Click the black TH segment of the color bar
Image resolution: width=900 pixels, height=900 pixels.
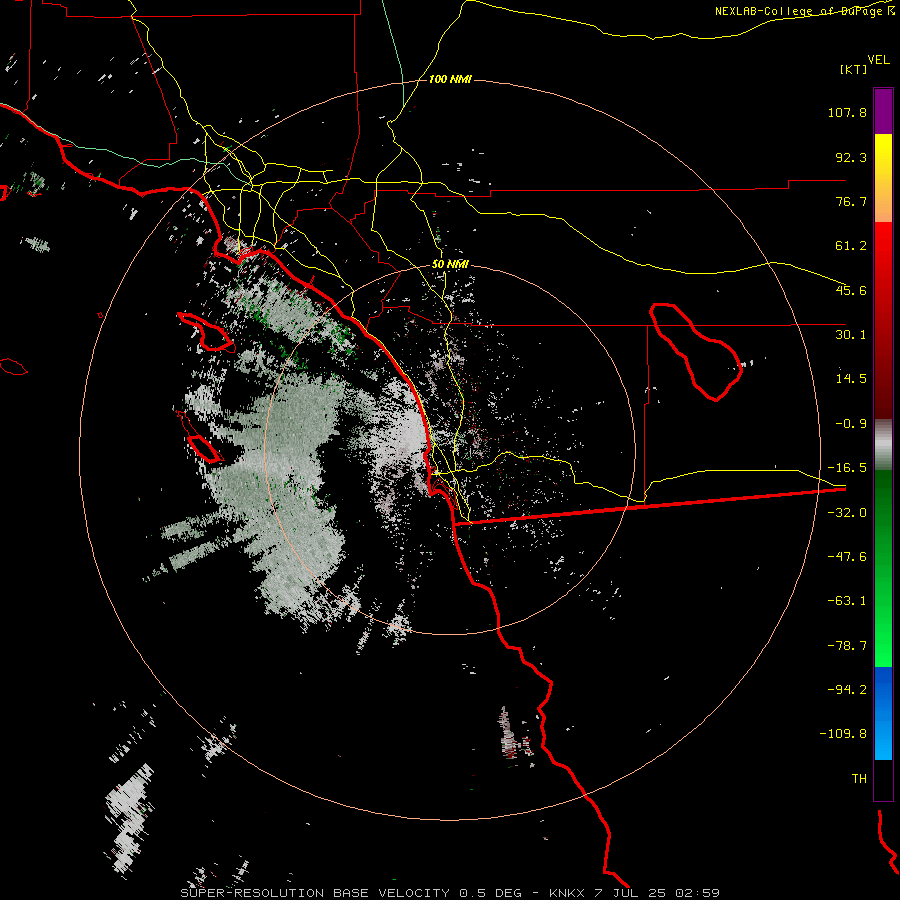tap(883, 780)
